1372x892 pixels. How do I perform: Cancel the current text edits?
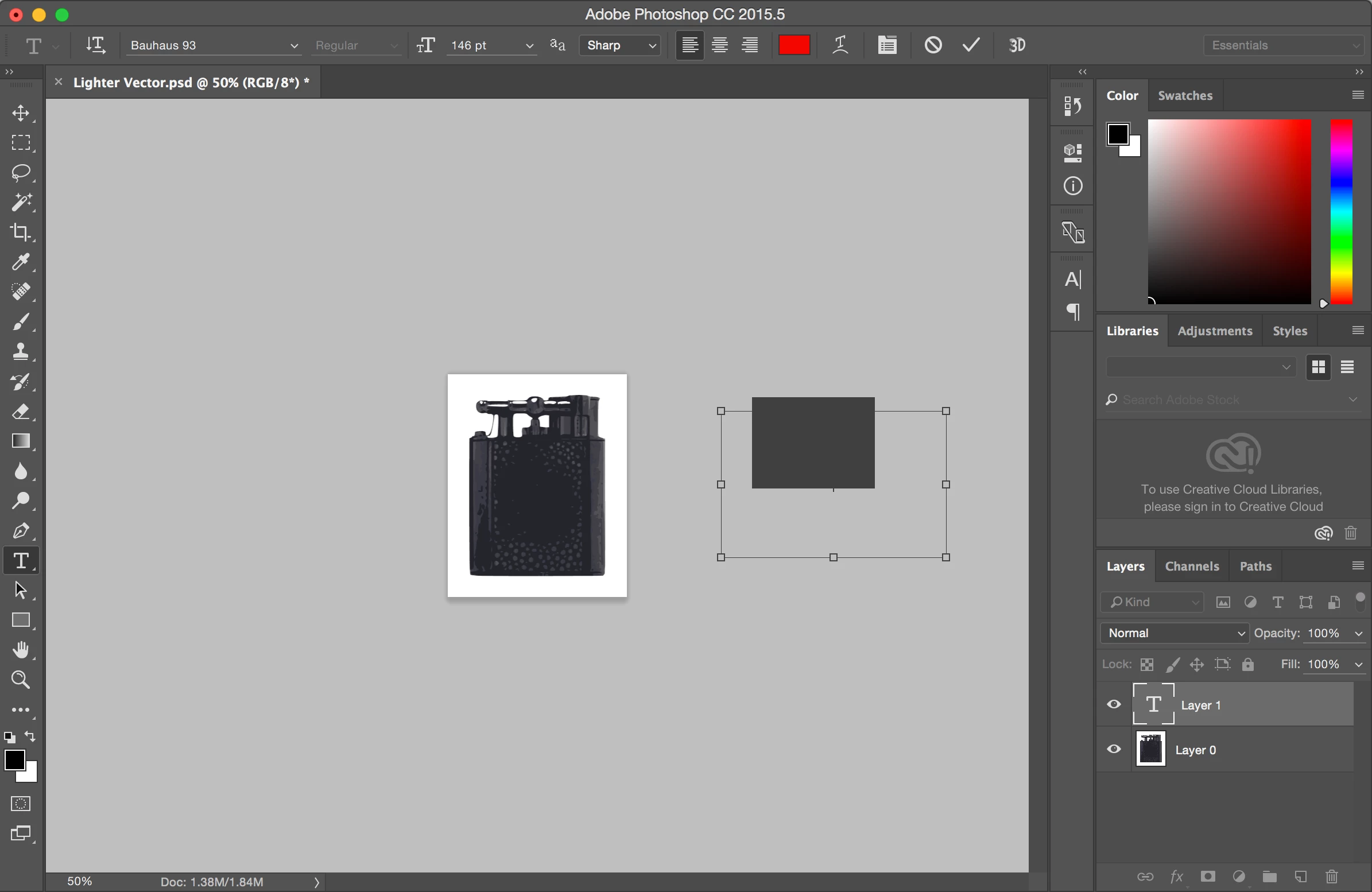(x=933, y=45)
